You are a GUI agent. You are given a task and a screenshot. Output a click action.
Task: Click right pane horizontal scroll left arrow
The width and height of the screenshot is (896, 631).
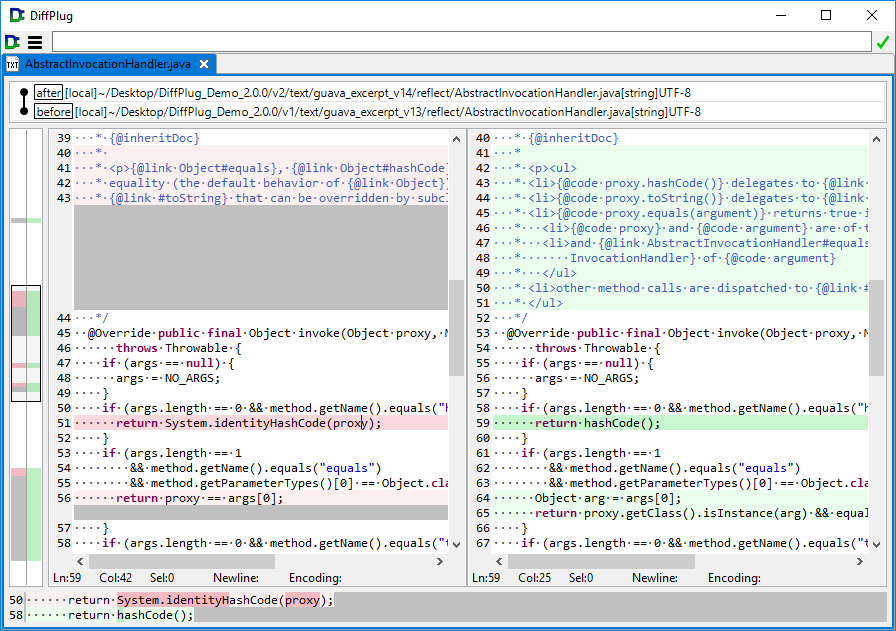[499, 561]
